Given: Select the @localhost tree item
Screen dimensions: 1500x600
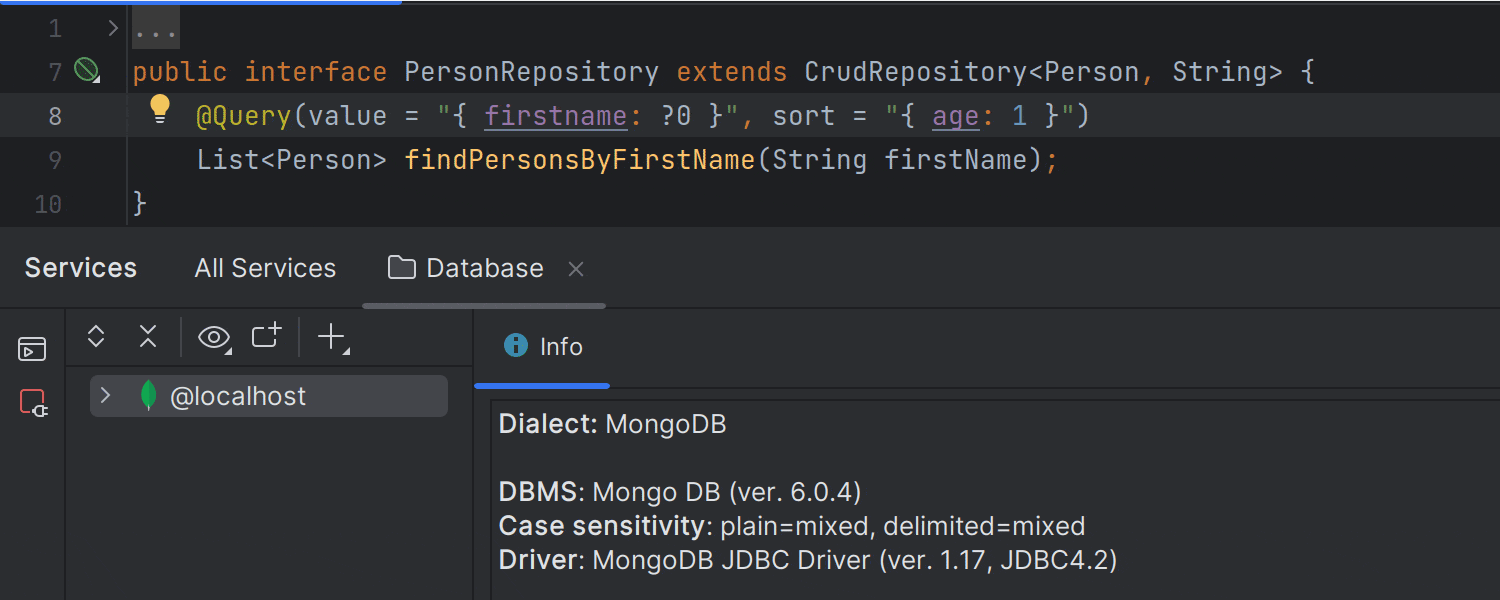Looking at the screenshot, I should 240,395.
